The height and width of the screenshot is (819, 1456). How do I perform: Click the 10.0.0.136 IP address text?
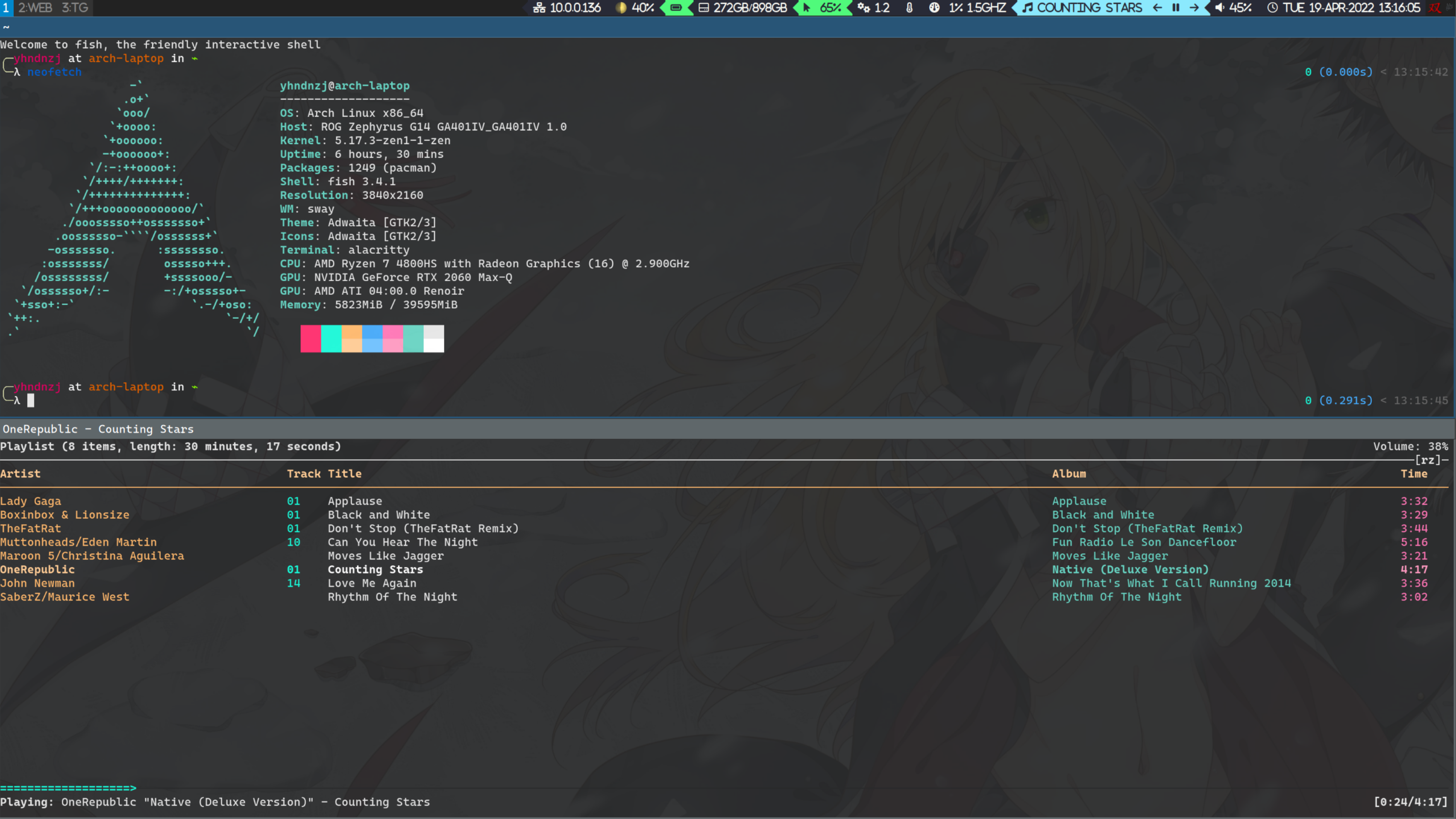click(575, 8)
